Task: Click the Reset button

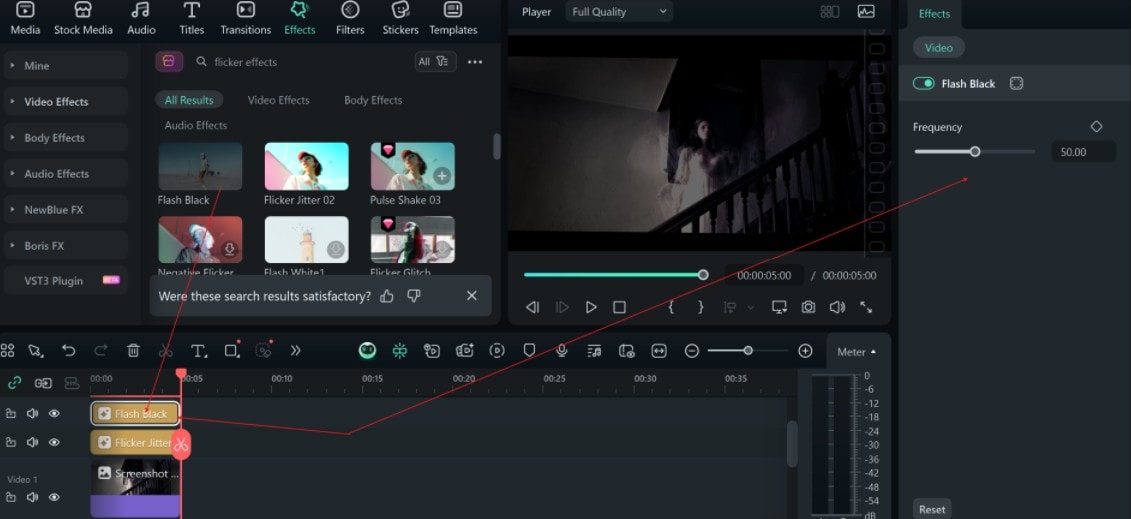Action: (x=932, y=509)
